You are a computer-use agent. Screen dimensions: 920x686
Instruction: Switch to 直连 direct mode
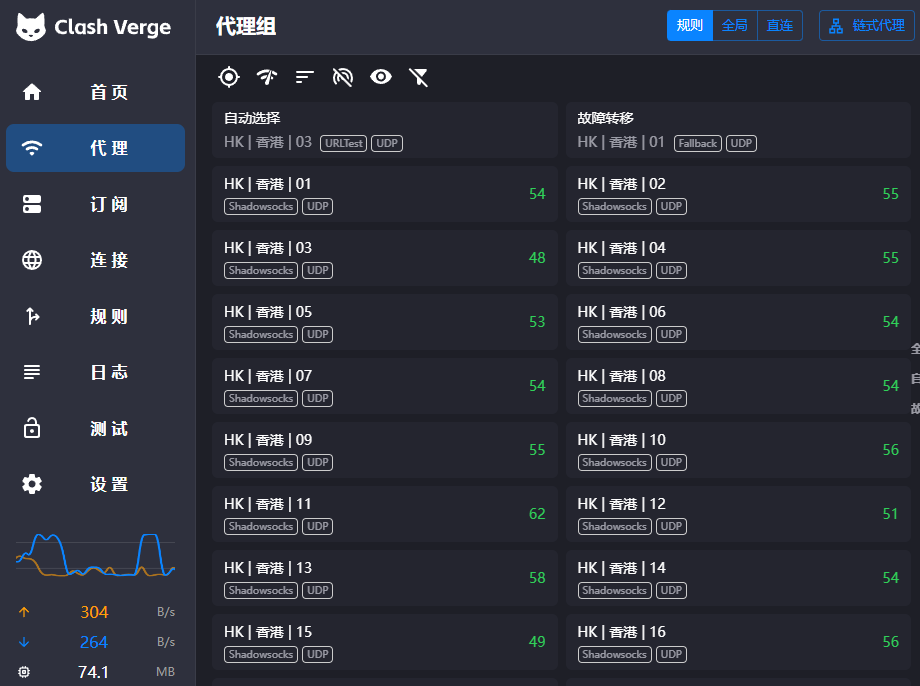pos(779,26)
